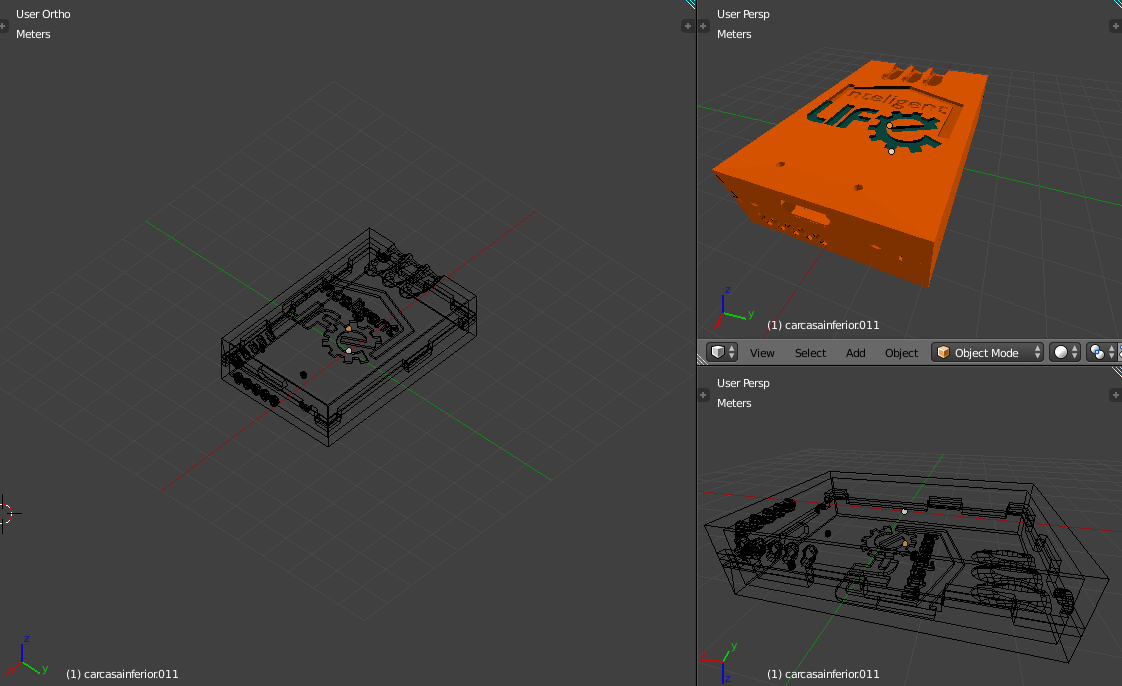
Task: Expand the tool shelf plus in User Ortho viewport
Action: coord(3,26)
